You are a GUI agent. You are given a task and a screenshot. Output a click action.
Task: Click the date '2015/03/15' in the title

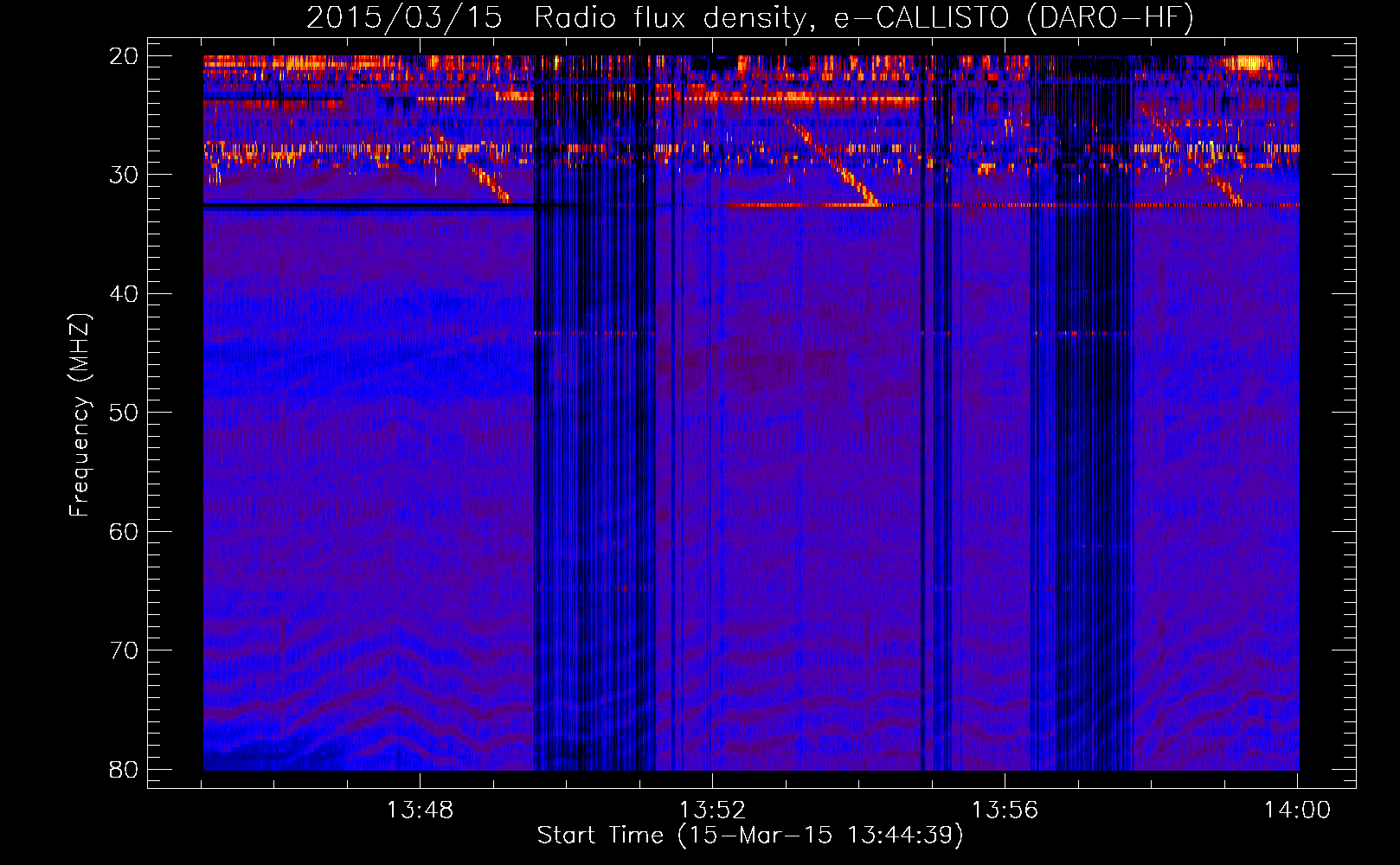[404, 18]
